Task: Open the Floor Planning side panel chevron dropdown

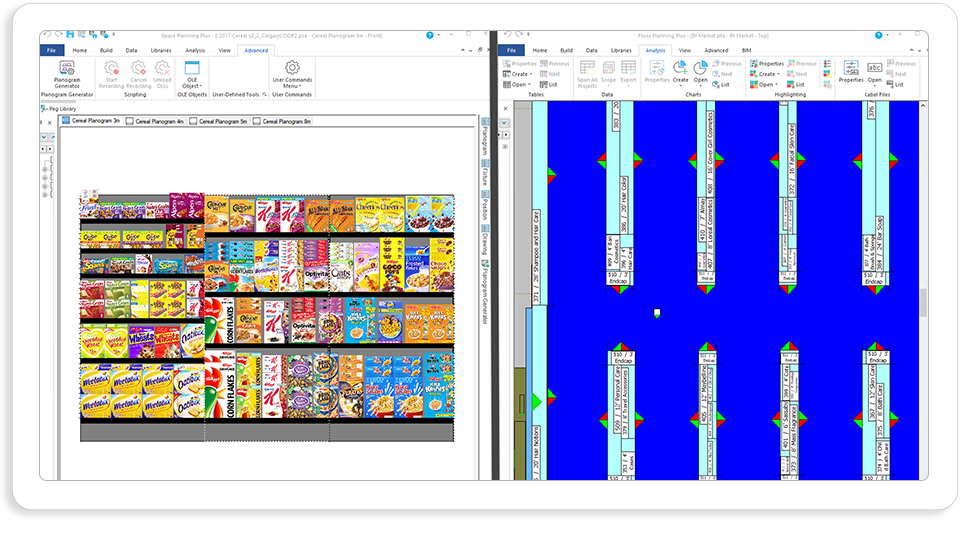Action: click(504, 123)
